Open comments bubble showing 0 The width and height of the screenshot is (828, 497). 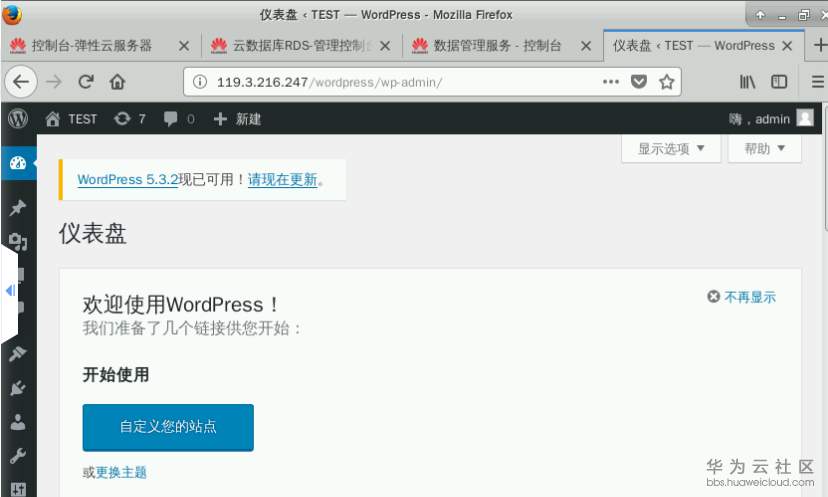tap(179, 119)
